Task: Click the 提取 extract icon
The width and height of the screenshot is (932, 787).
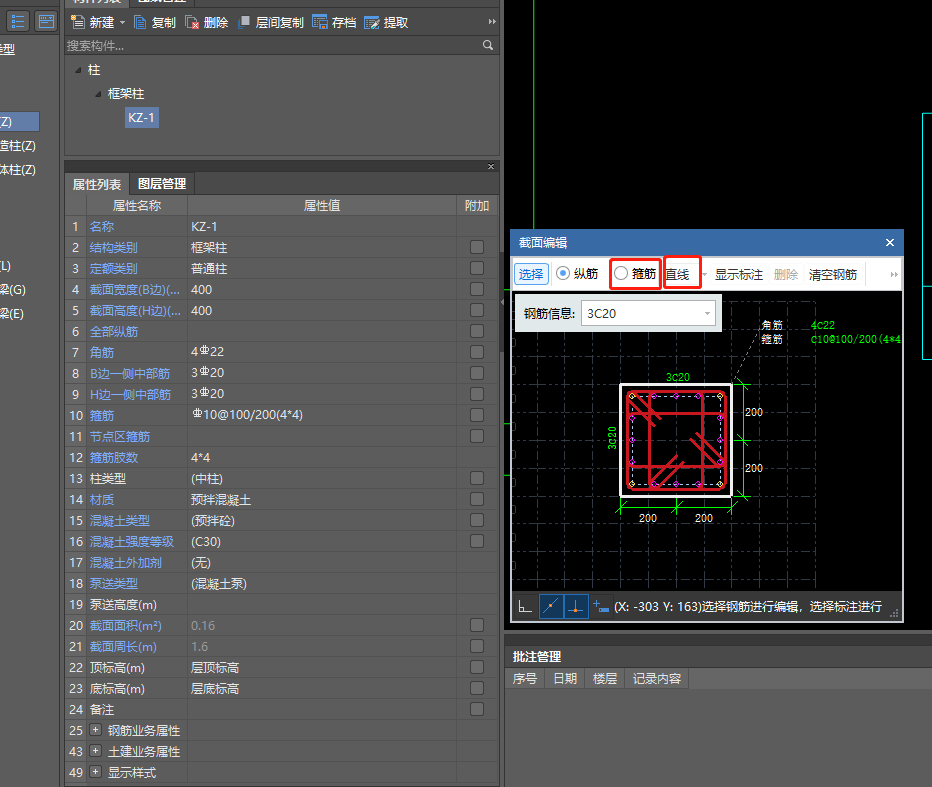Action: [371, 23]
